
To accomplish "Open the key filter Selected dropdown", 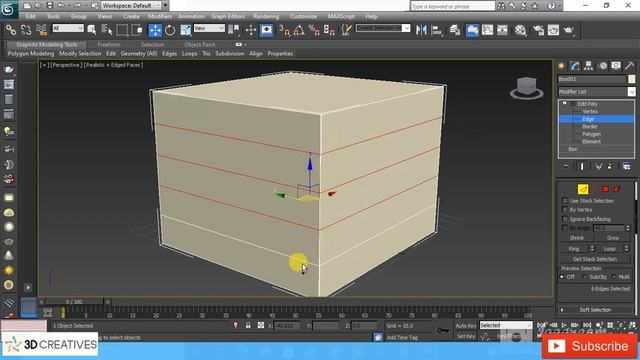I will [506, 325].
